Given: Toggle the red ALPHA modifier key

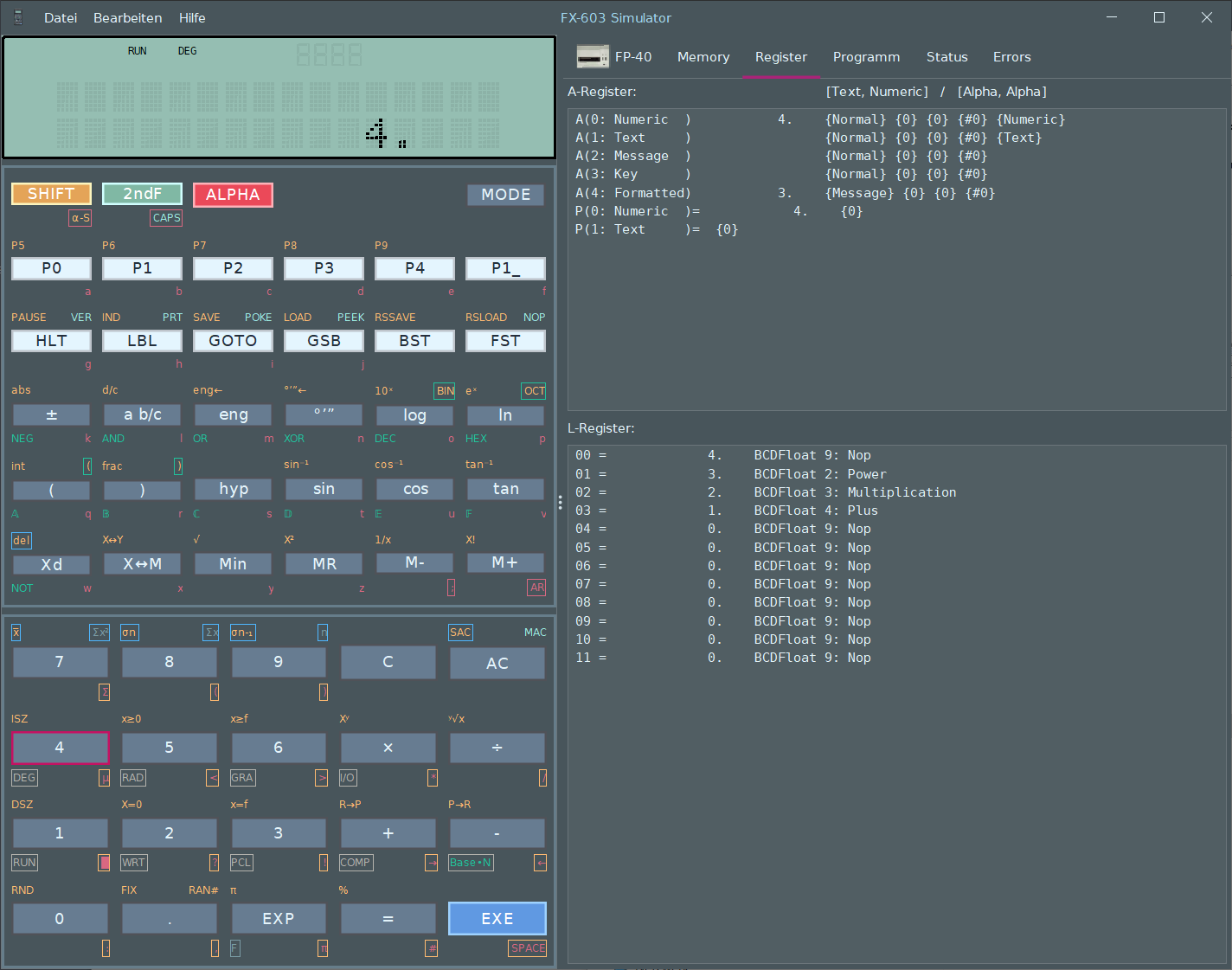Looking at the screenshot, I should pyautogui.click(x=233, y=195).
